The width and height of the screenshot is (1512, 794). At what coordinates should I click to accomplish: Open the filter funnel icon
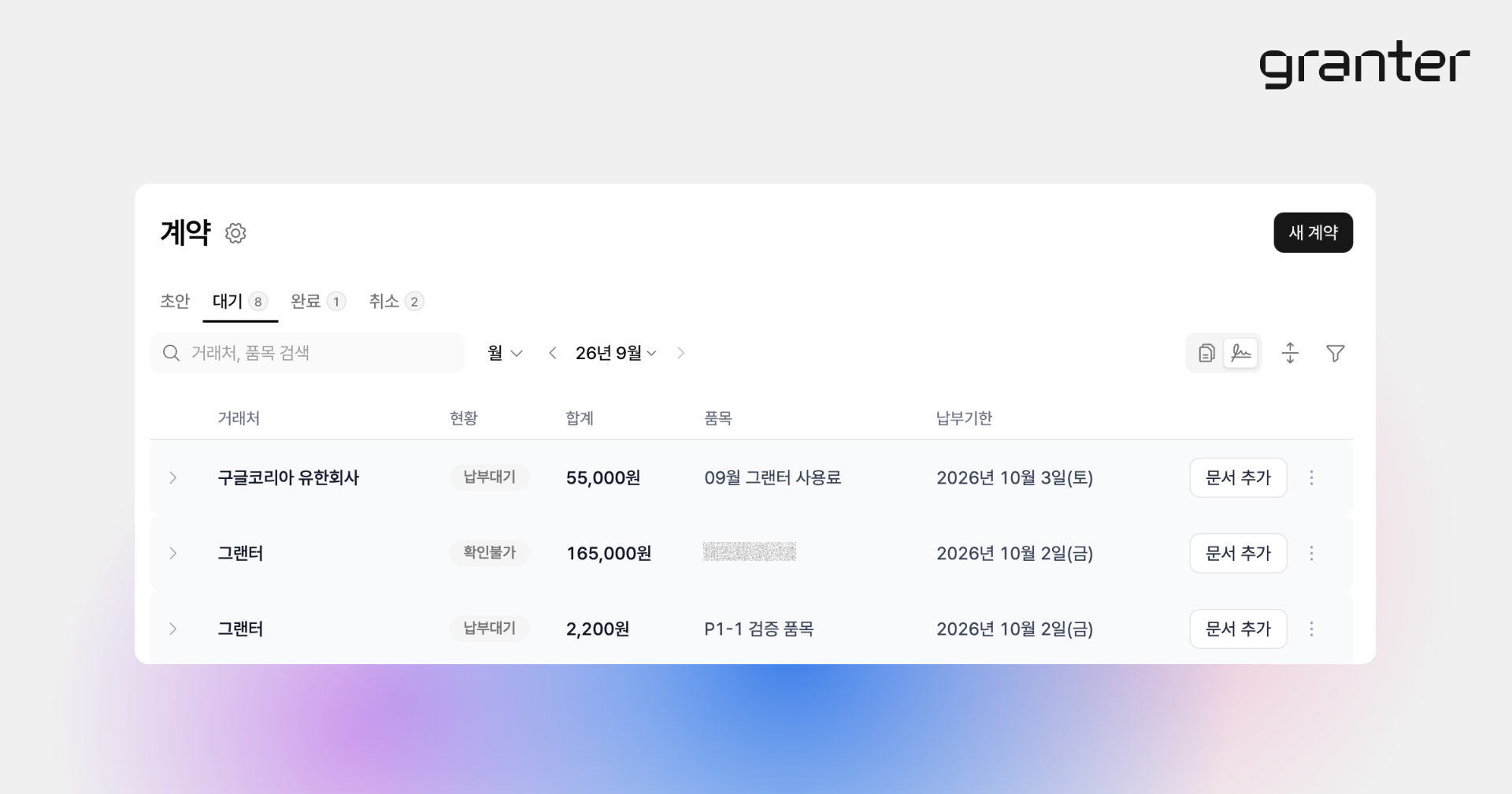click(1336, 353)
